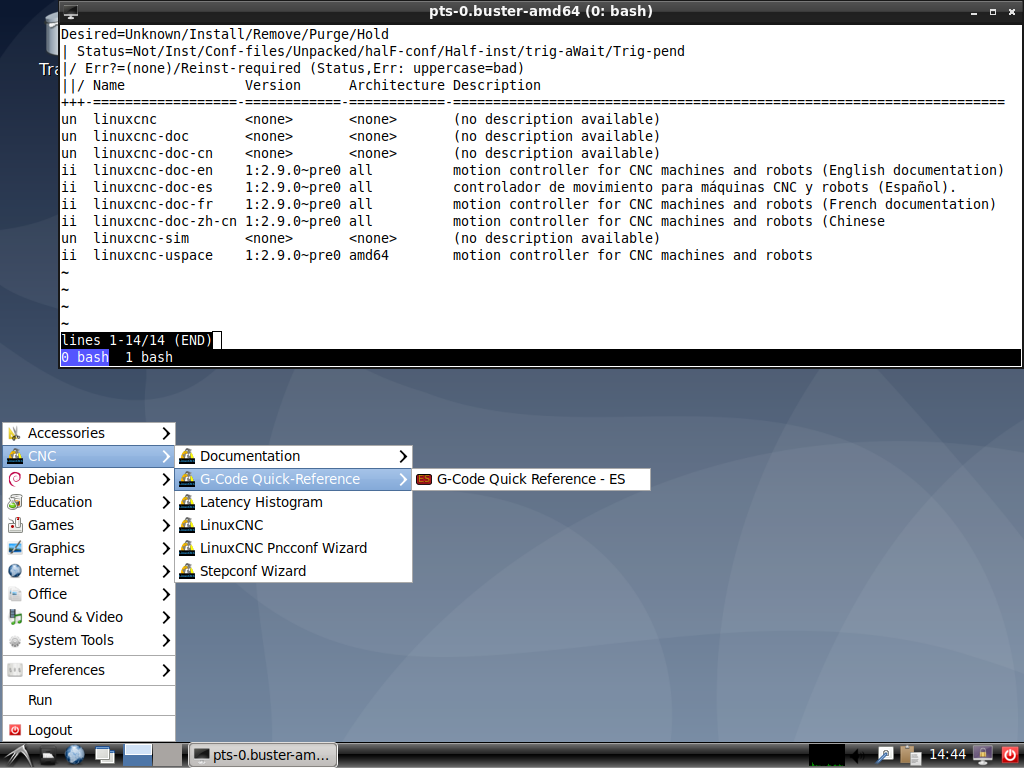Launch Stepconf Wizard from CNC menu
This screenshot has width=1024, height=768.
click(x=294, y=571)
